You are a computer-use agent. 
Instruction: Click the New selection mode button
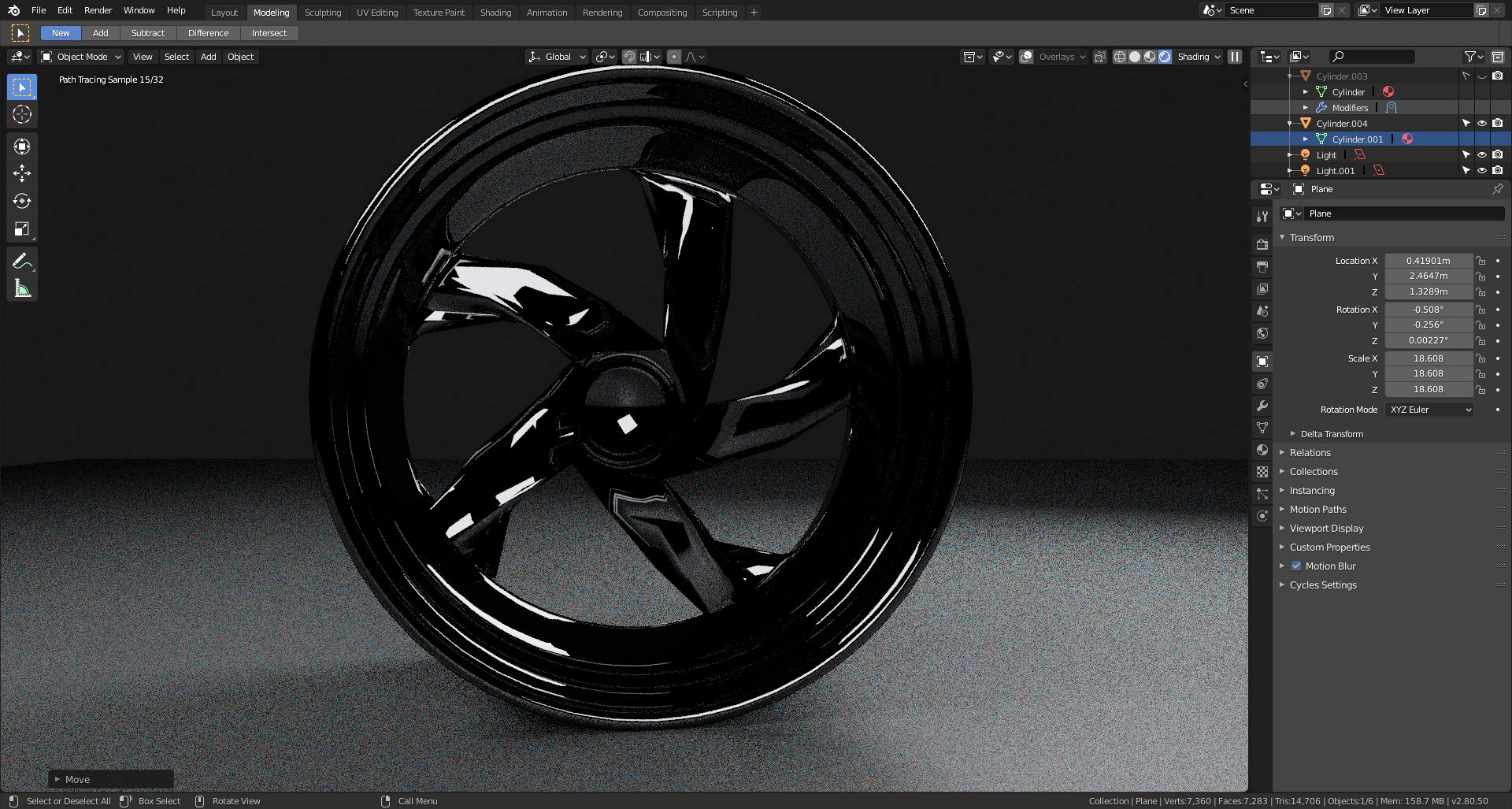click(x=61, y=33)
